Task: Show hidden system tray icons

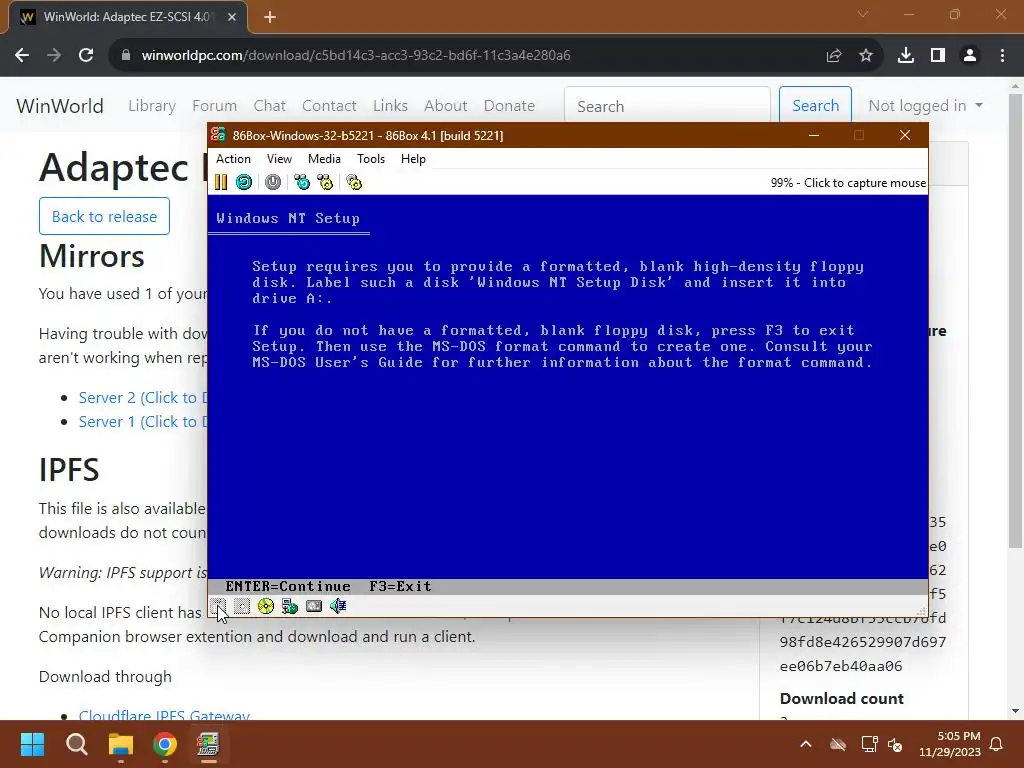Action: 806,744
